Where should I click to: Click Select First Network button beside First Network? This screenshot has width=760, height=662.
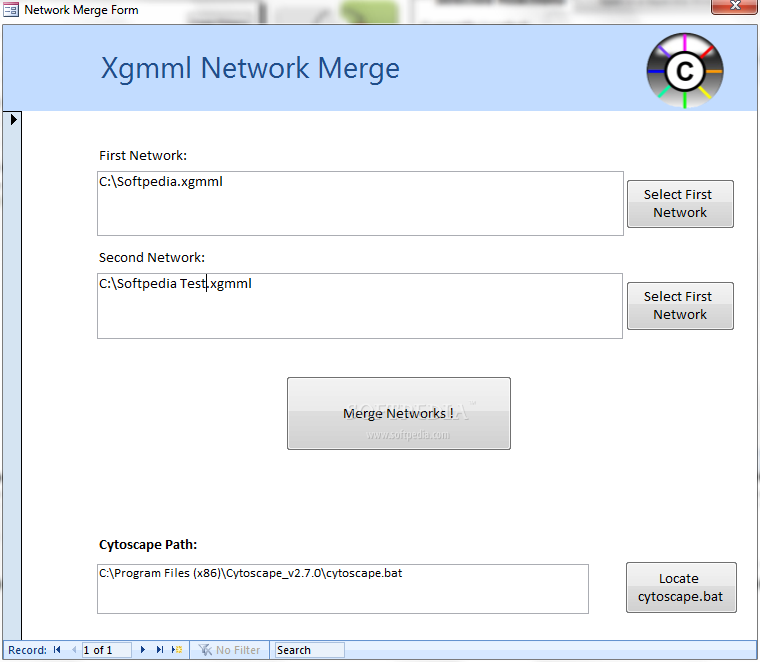[x=680, y=204]
